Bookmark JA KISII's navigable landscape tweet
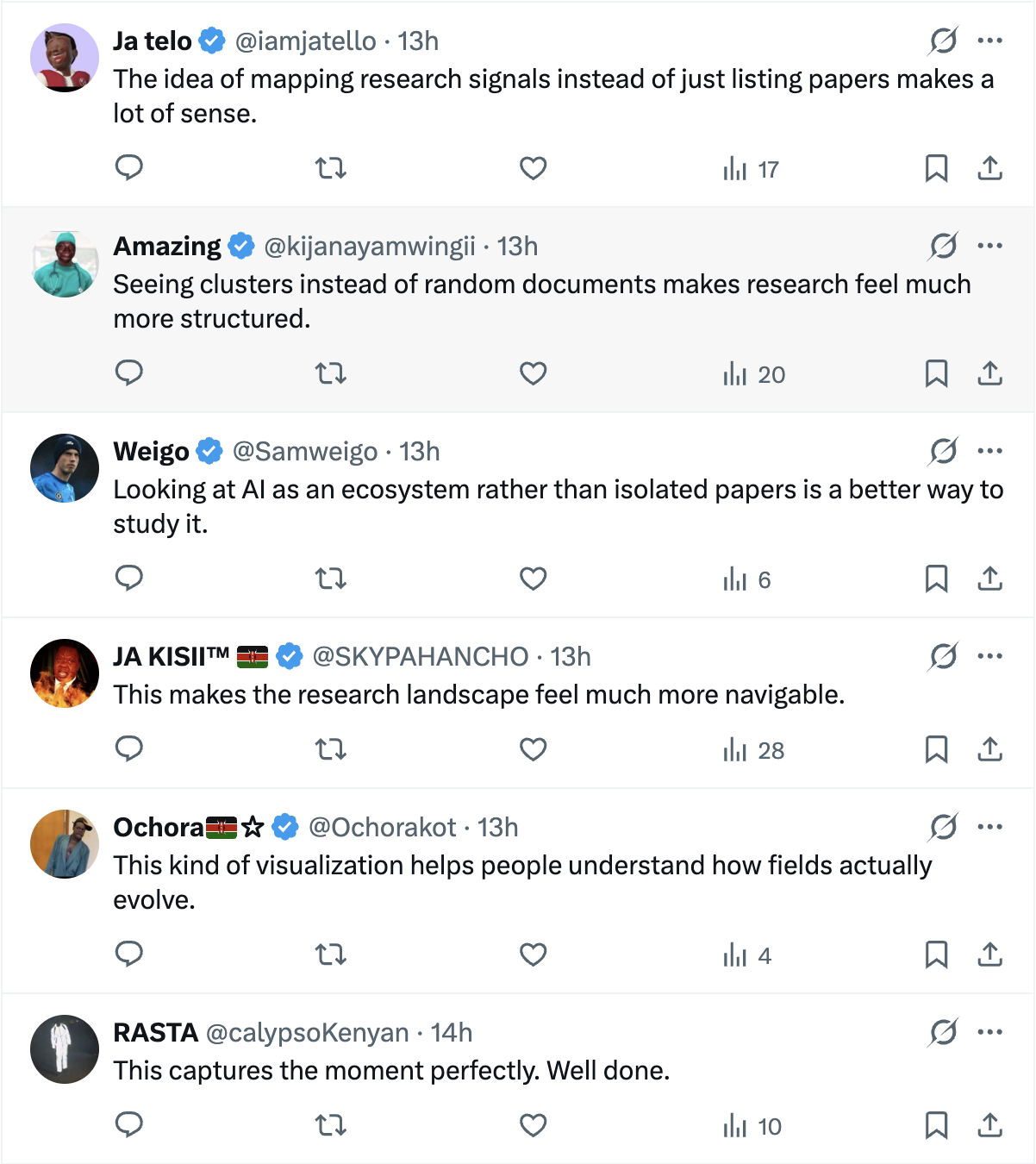The height and width of the screenshot is (1164, 1036). [x=936, y=749]
